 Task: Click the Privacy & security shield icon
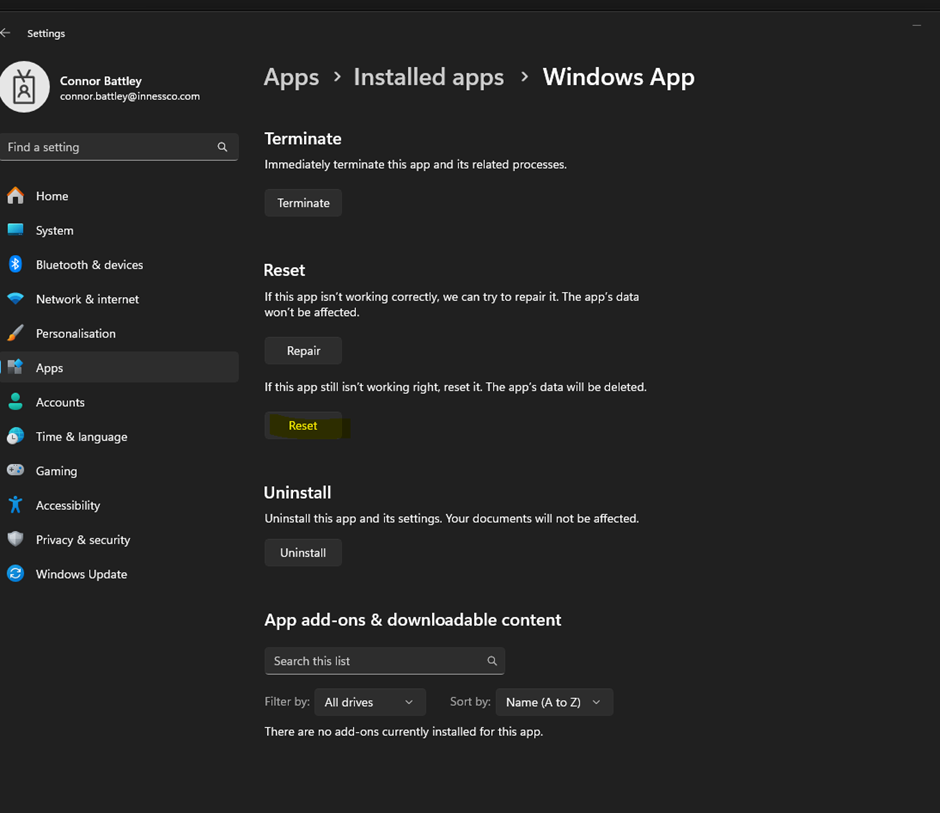pos(15,539)
